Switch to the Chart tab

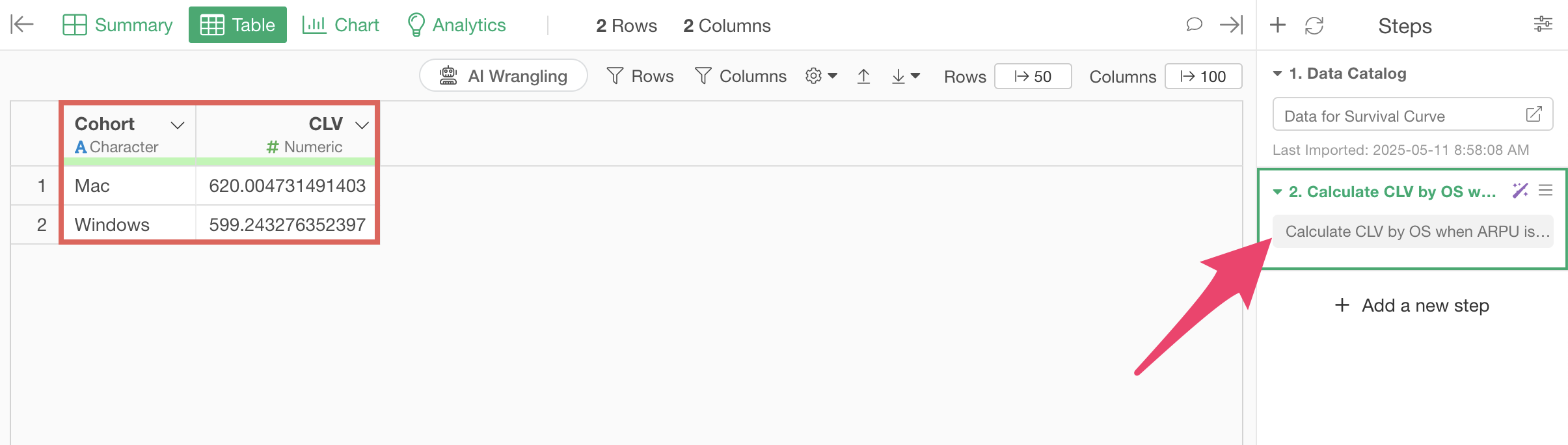(x=340, y=25)
